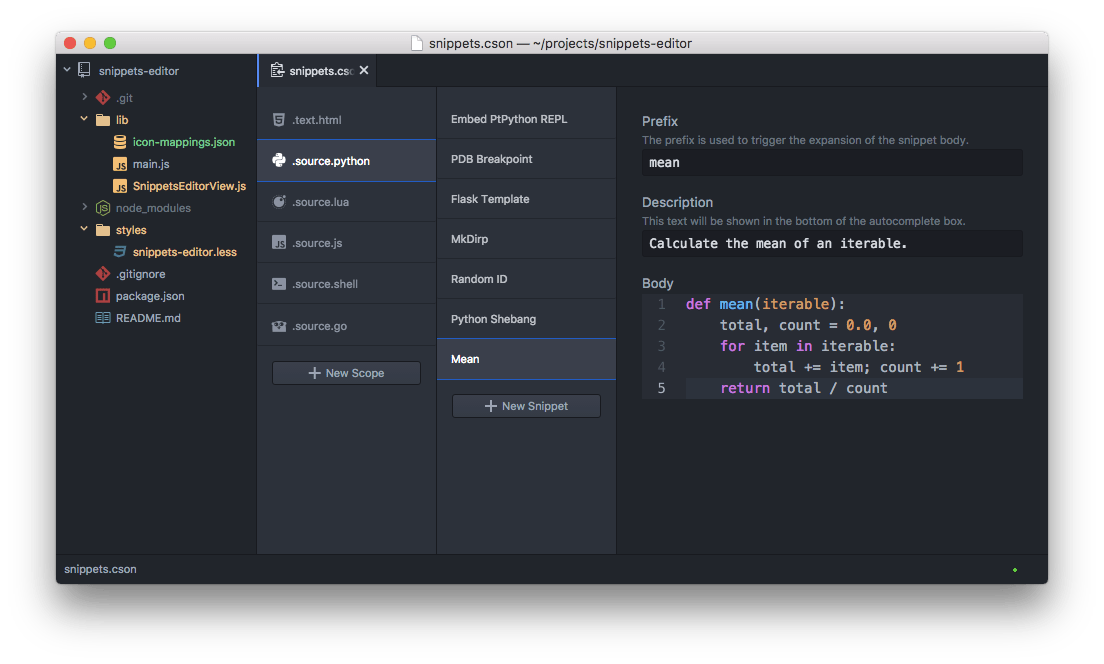The width and height of the screenshot is (1104, 664).
Task: Open the Flask Template snippet
Action: point(526,199)
